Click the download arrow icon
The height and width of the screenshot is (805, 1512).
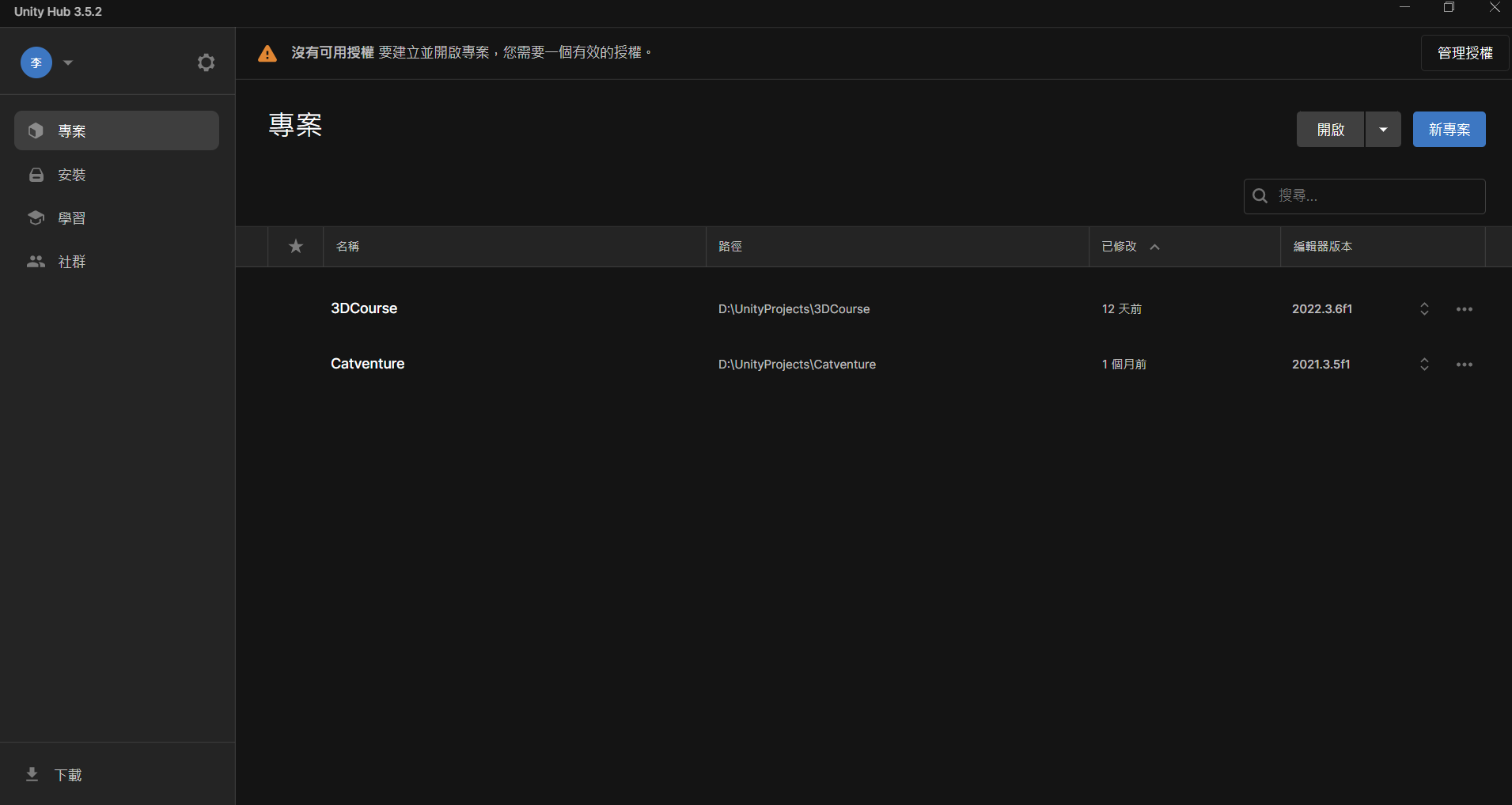(32, 774)
